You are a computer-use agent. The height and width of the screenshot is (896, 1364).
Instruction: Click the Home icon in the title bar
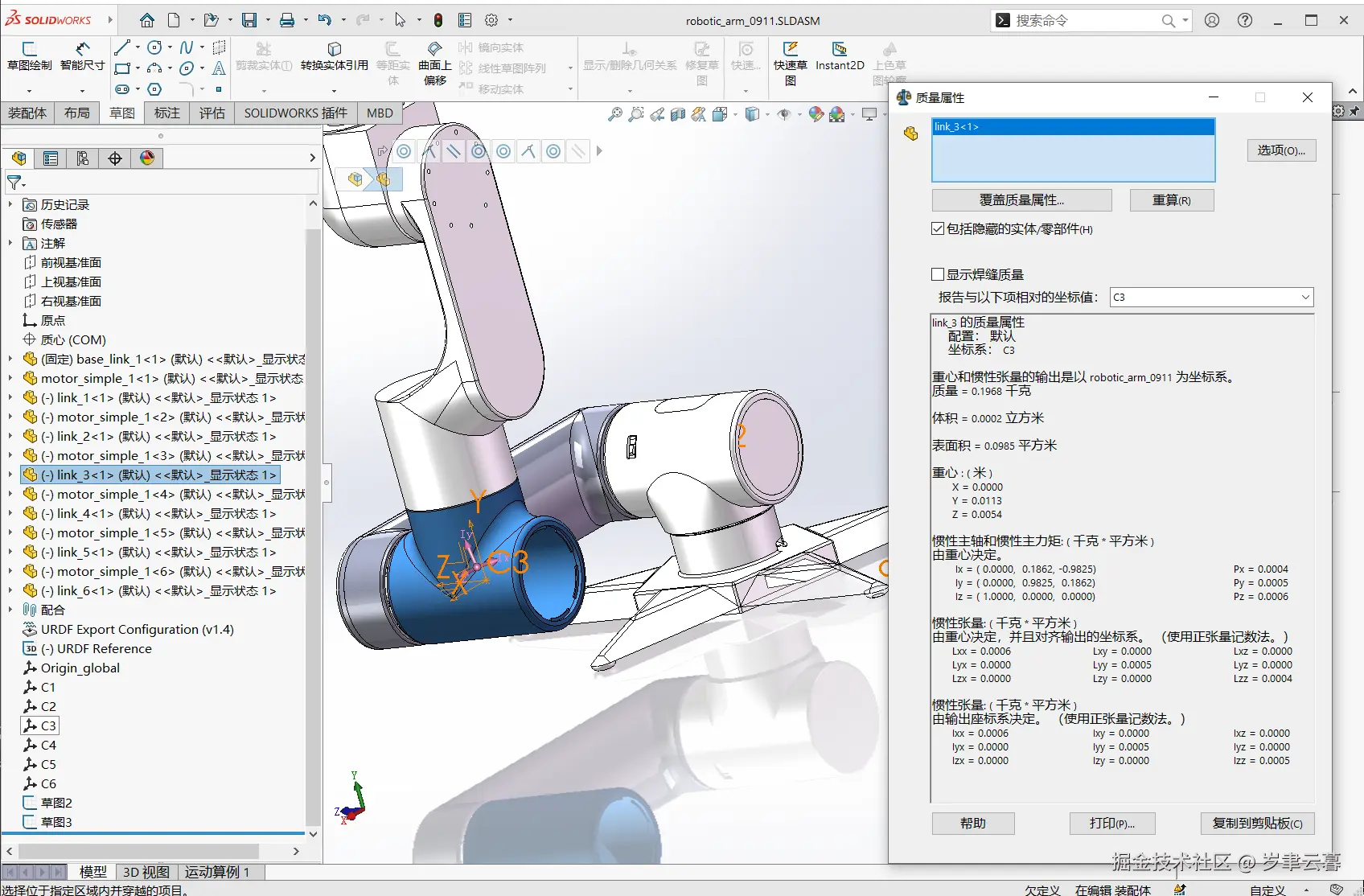tap(146, 20)
